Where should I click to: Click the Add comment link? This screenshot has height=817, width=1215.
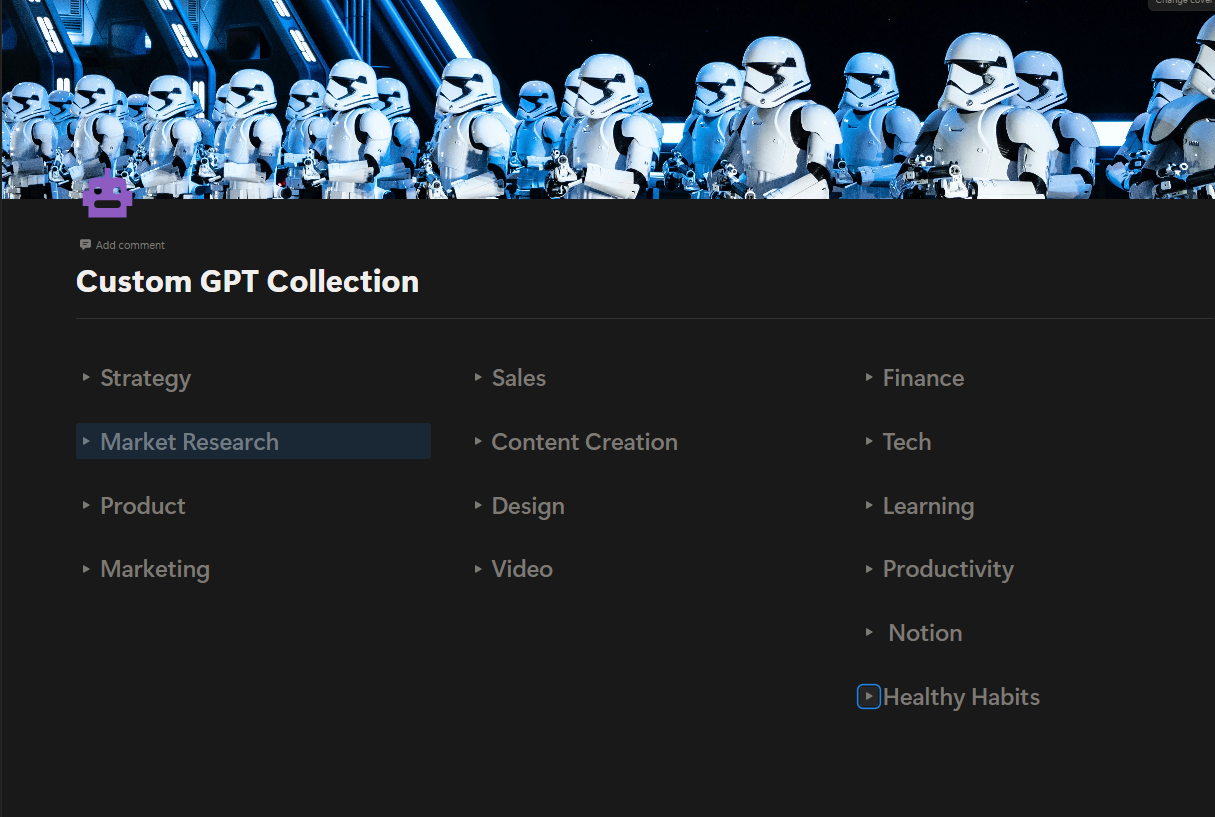[128, 245]
